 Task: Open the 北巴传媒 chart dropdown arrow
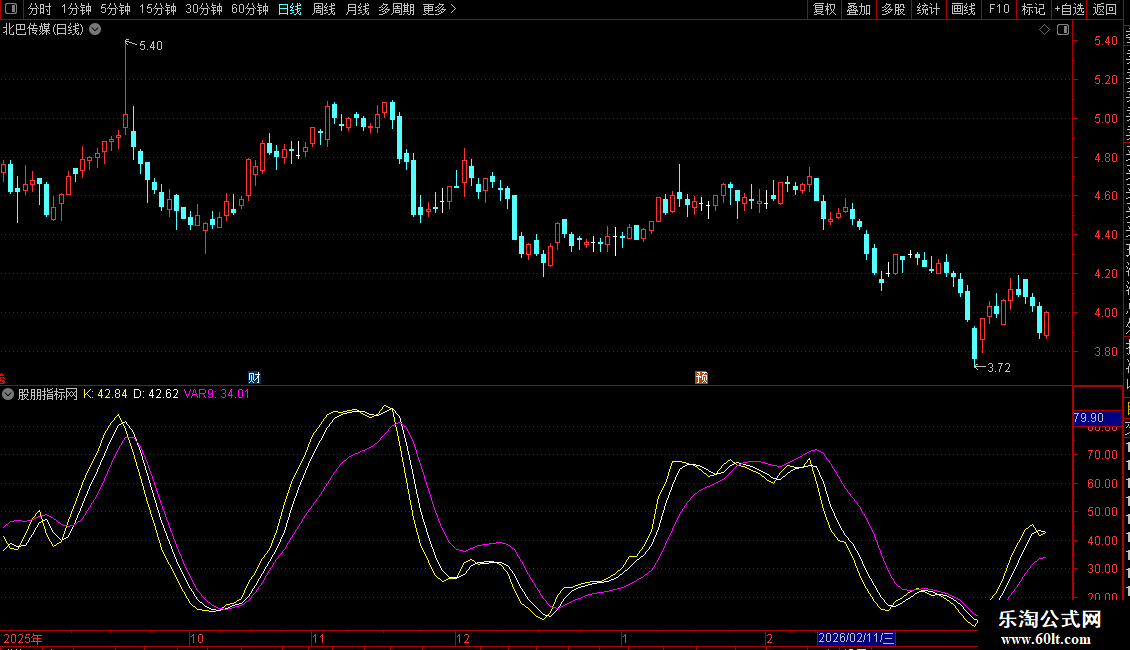click(x=95, y=29)
